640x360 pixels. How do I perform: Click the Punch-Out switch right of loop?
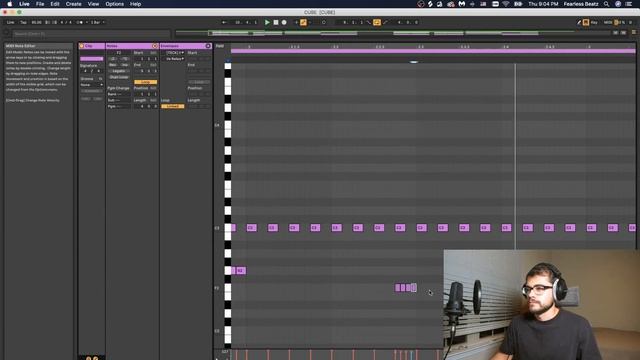tap(385, 22)
